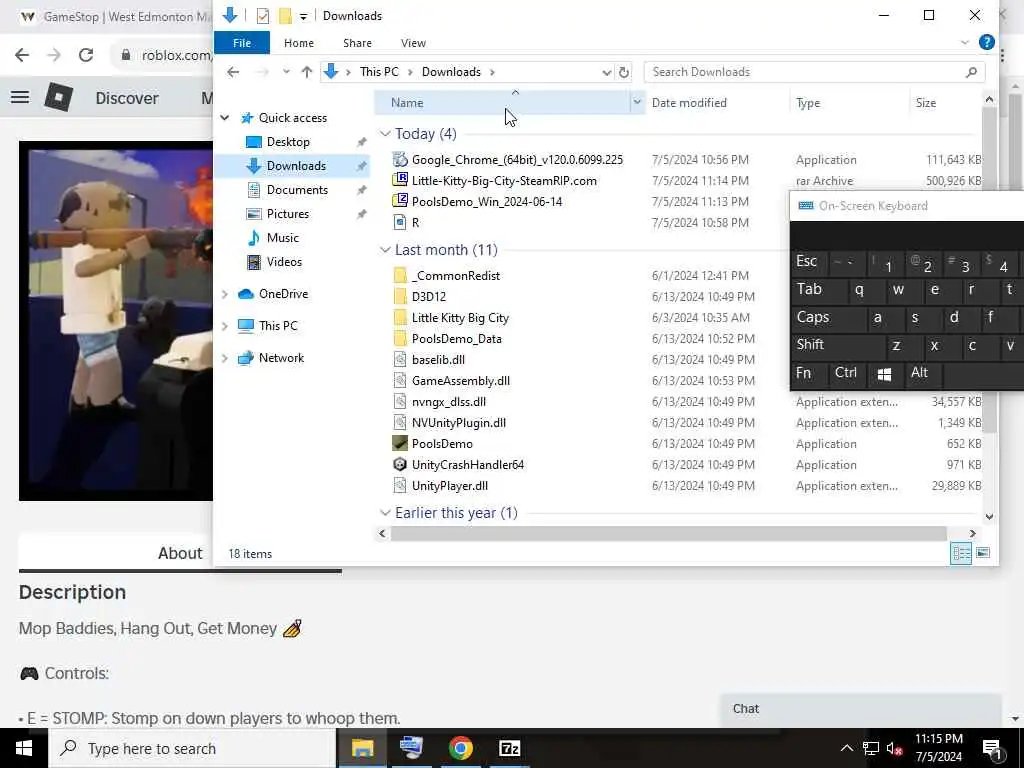Open Explorer Help question mark icon
This screenshot has width=1024, height=768.
click(986, 42)
